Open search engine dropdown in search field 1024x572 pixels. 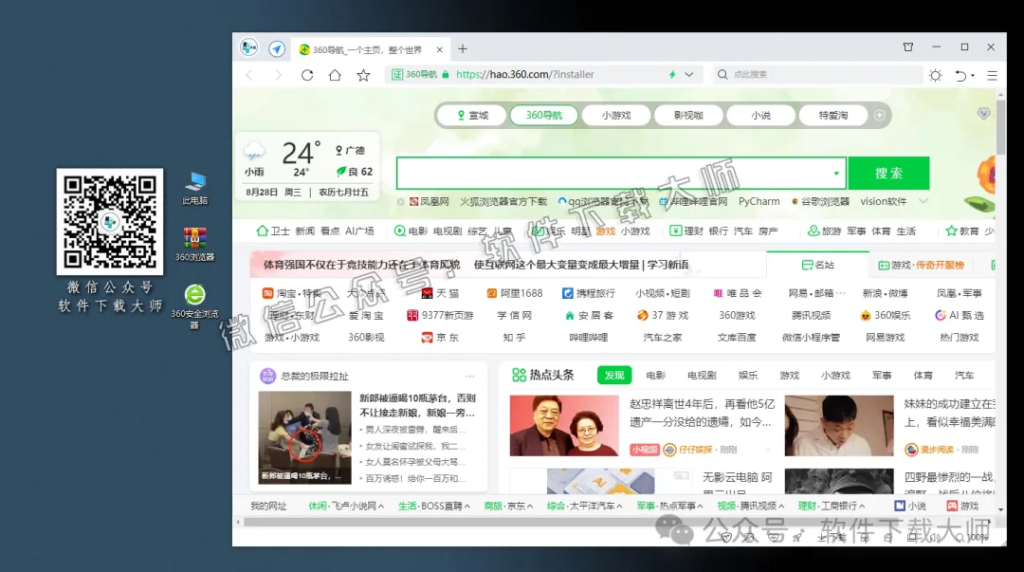point(836,173)
